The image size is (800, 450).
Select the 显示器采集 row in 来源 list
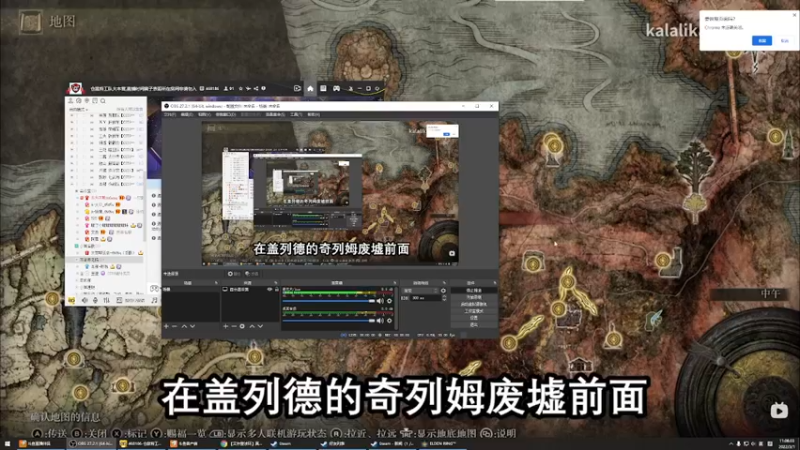(251, 289)
